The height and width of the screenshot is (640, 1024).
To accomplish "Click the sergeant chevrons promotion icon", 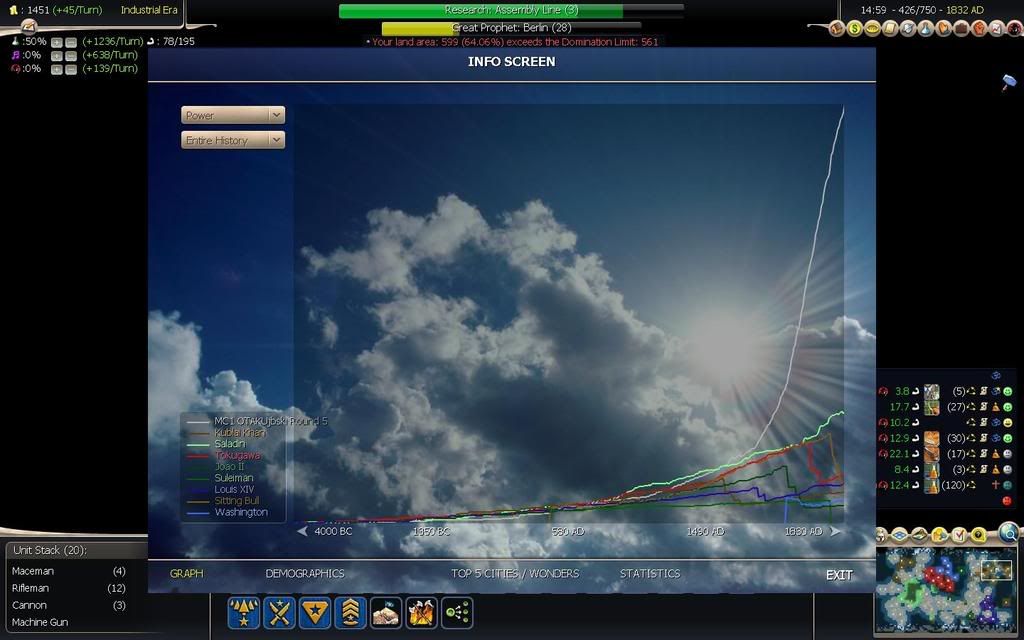I will tap(351, 613).
